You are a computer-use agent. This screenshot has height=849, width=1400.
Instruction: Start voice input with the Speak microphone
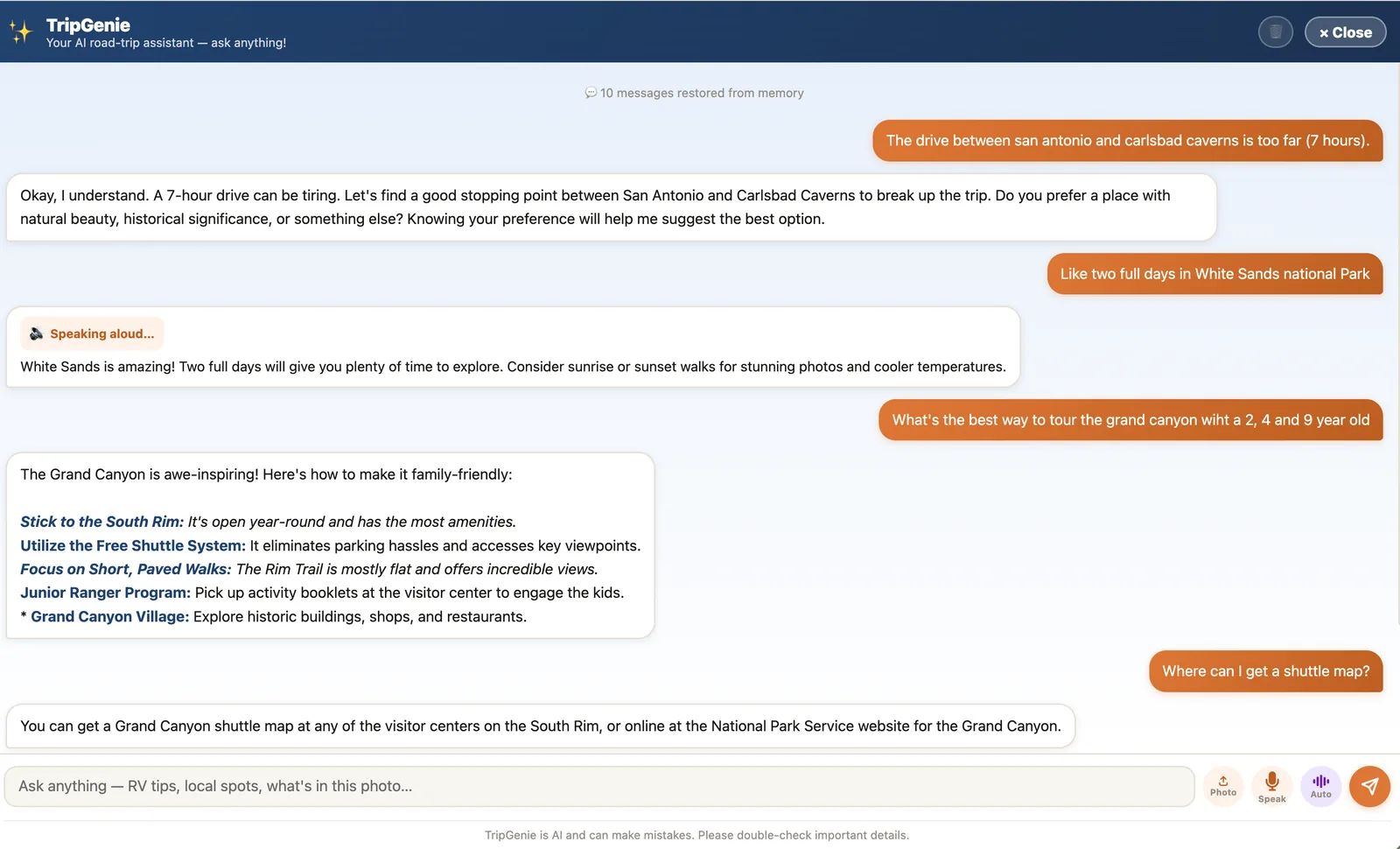coord(1271,786)
